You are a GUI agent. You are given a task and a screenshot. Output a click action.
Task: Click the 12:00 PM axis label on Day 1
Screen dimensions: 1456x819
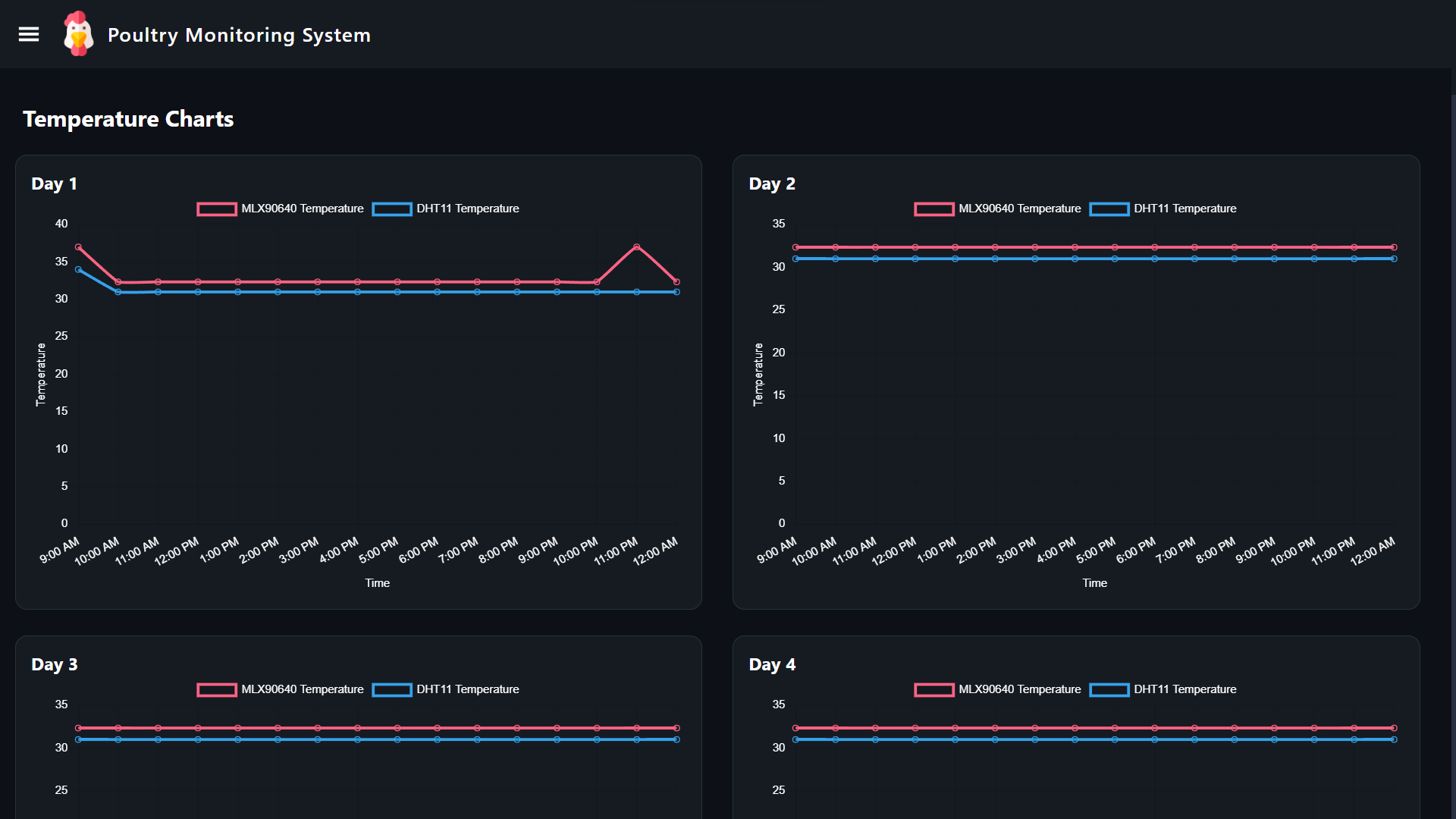(174, 551)
